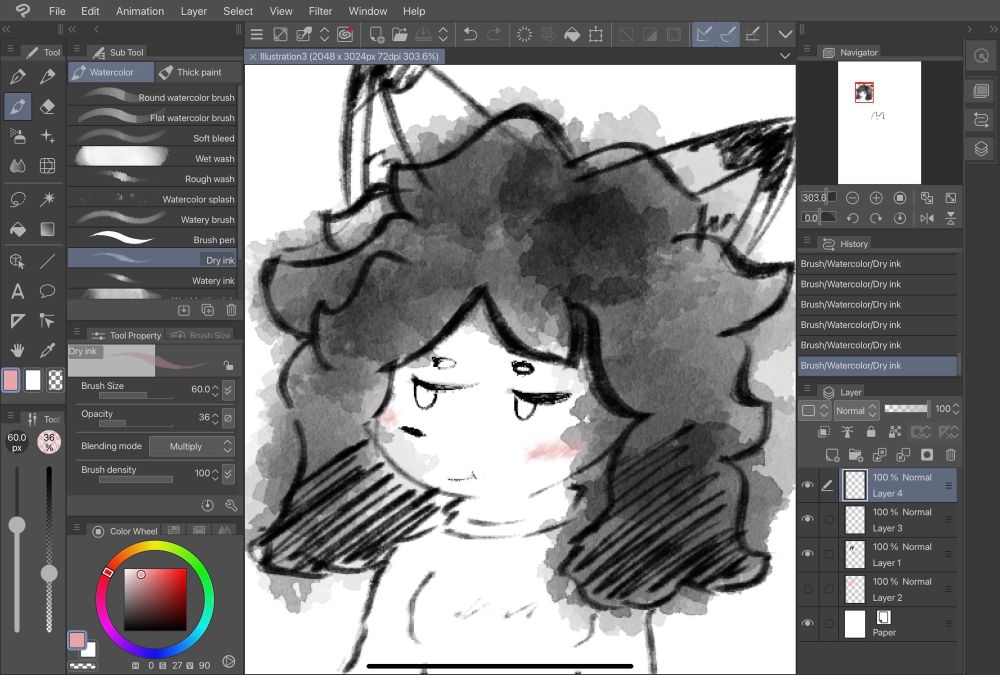Click Brush density slider bar

coord(136,480)
